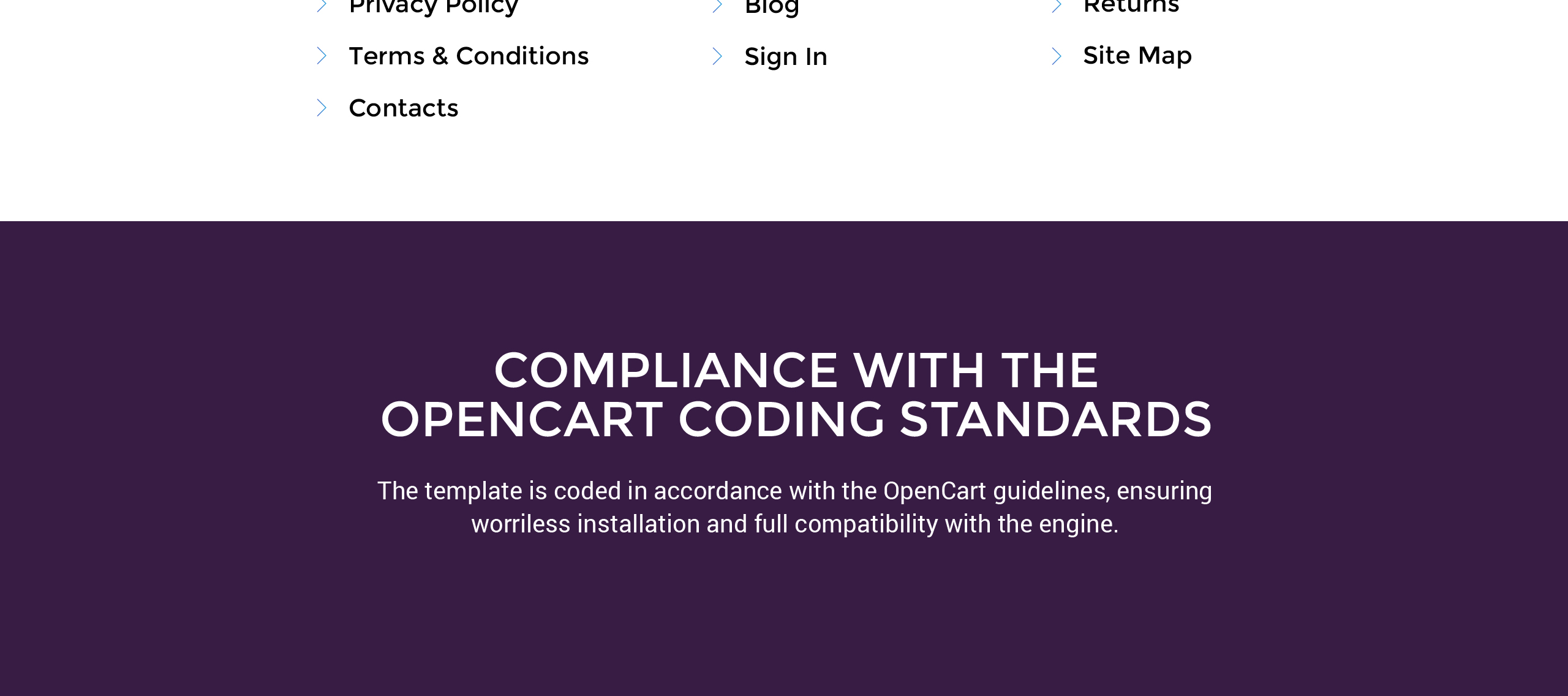Open the Contacts footer link
This screenshot has width=1568, height=696.
pos(403,108)
